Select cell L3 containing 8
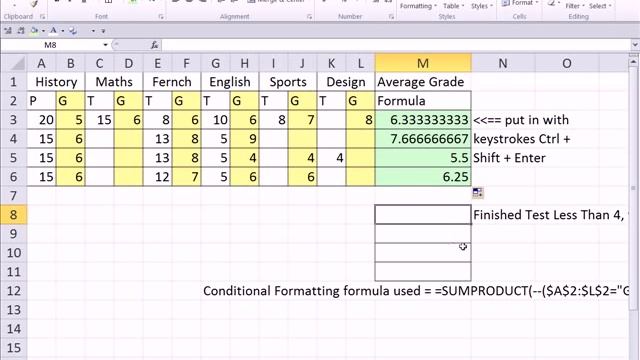The width and height of the screenshot is (640, 360). click(x=360, y=120)
